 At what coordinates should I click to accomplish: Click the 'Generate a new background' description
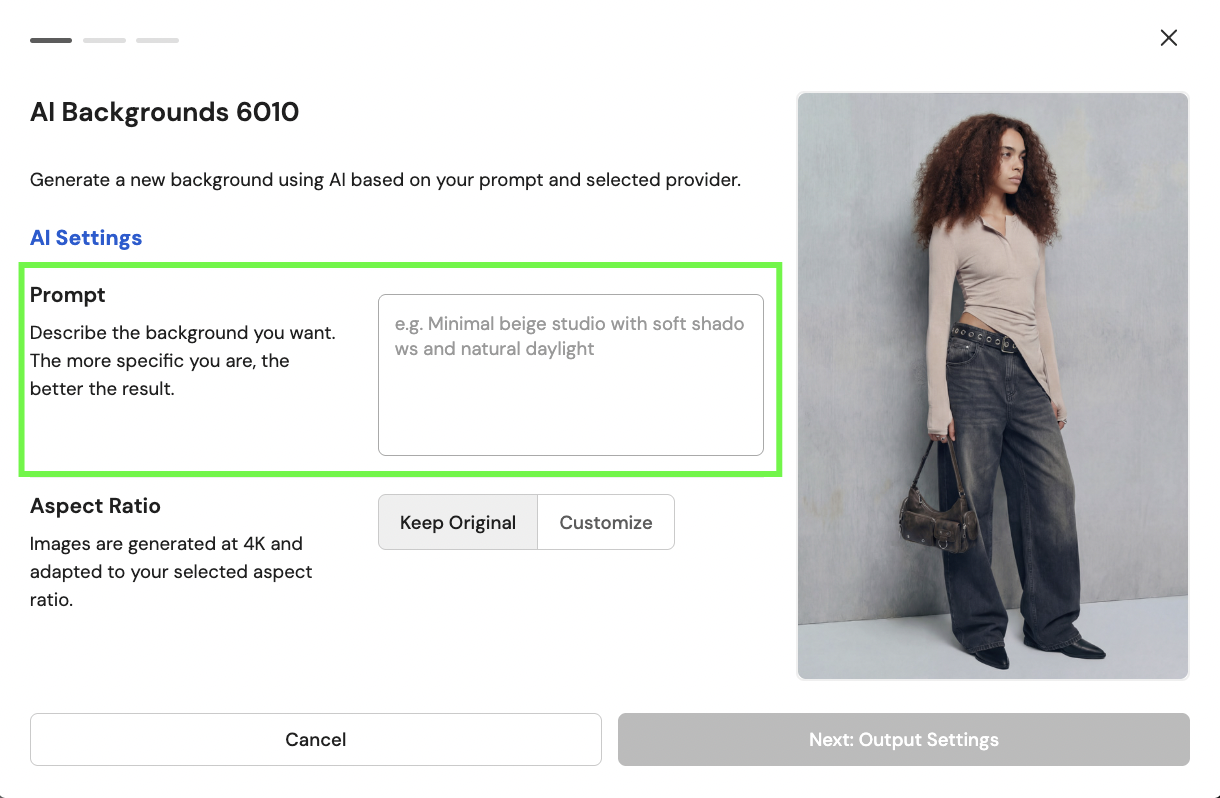385,180
